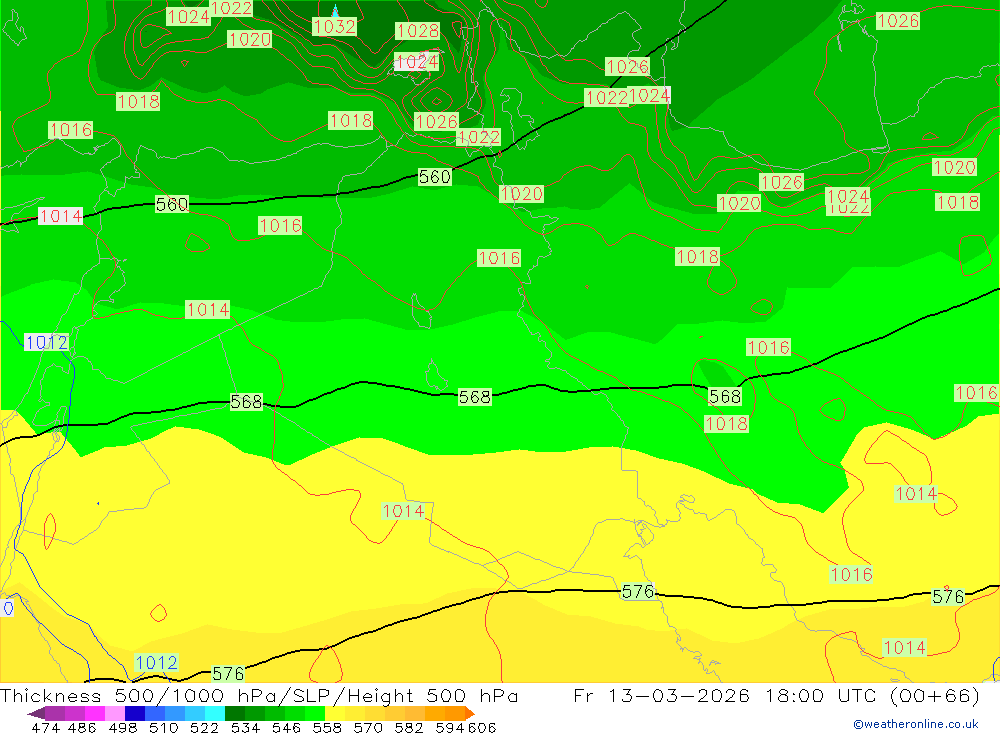Click the legend value 558
Viewport: 1000px width, 733px height.
click(327, 727)
